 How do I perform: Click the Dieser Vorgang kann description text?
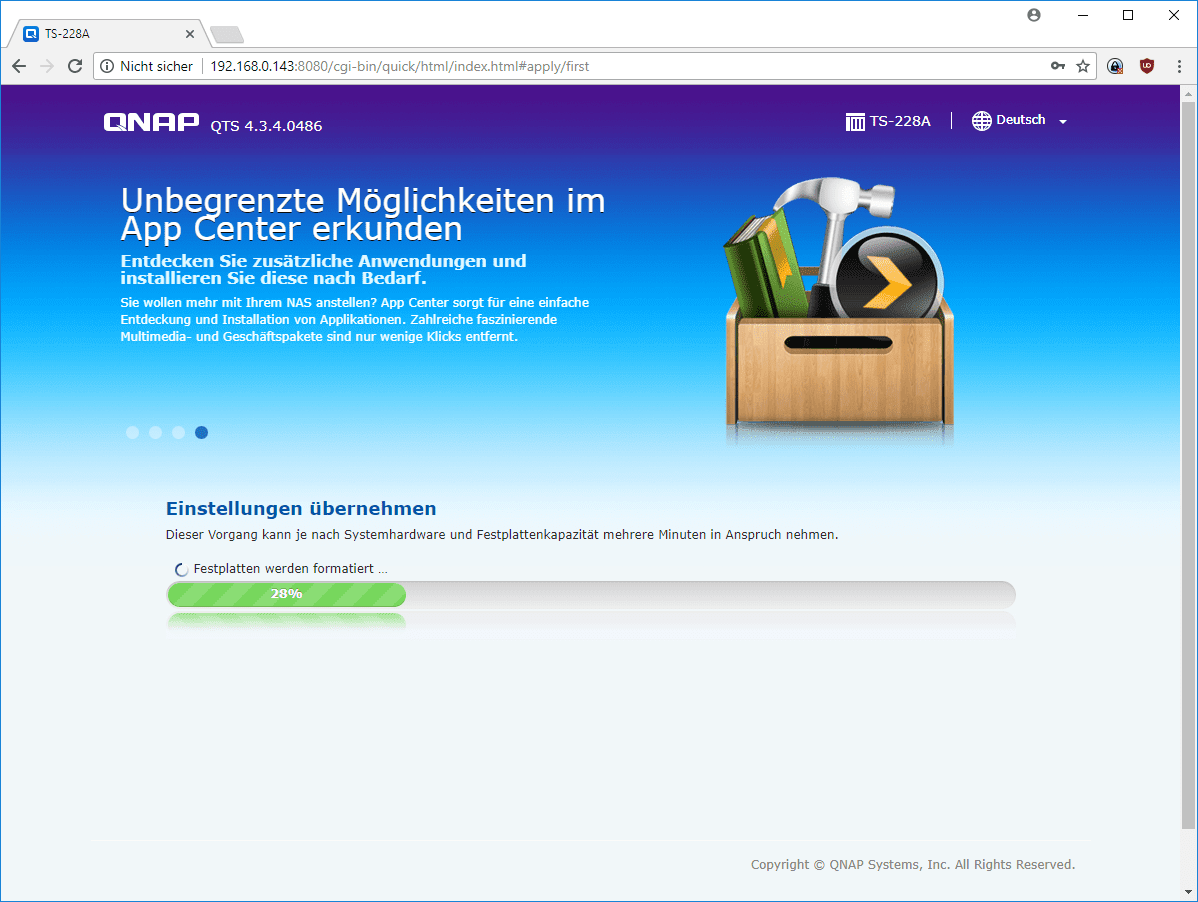pos(502,535)
